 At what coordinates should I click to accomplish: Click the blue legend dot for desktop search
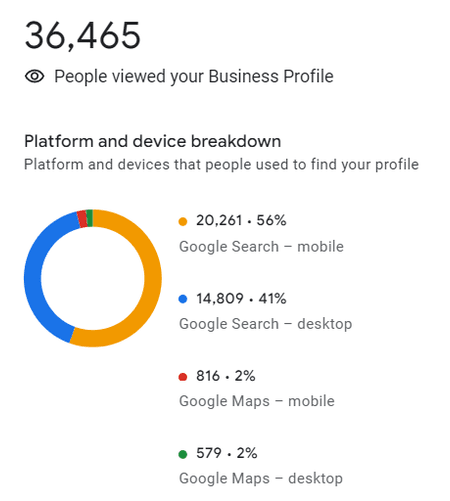183,299
